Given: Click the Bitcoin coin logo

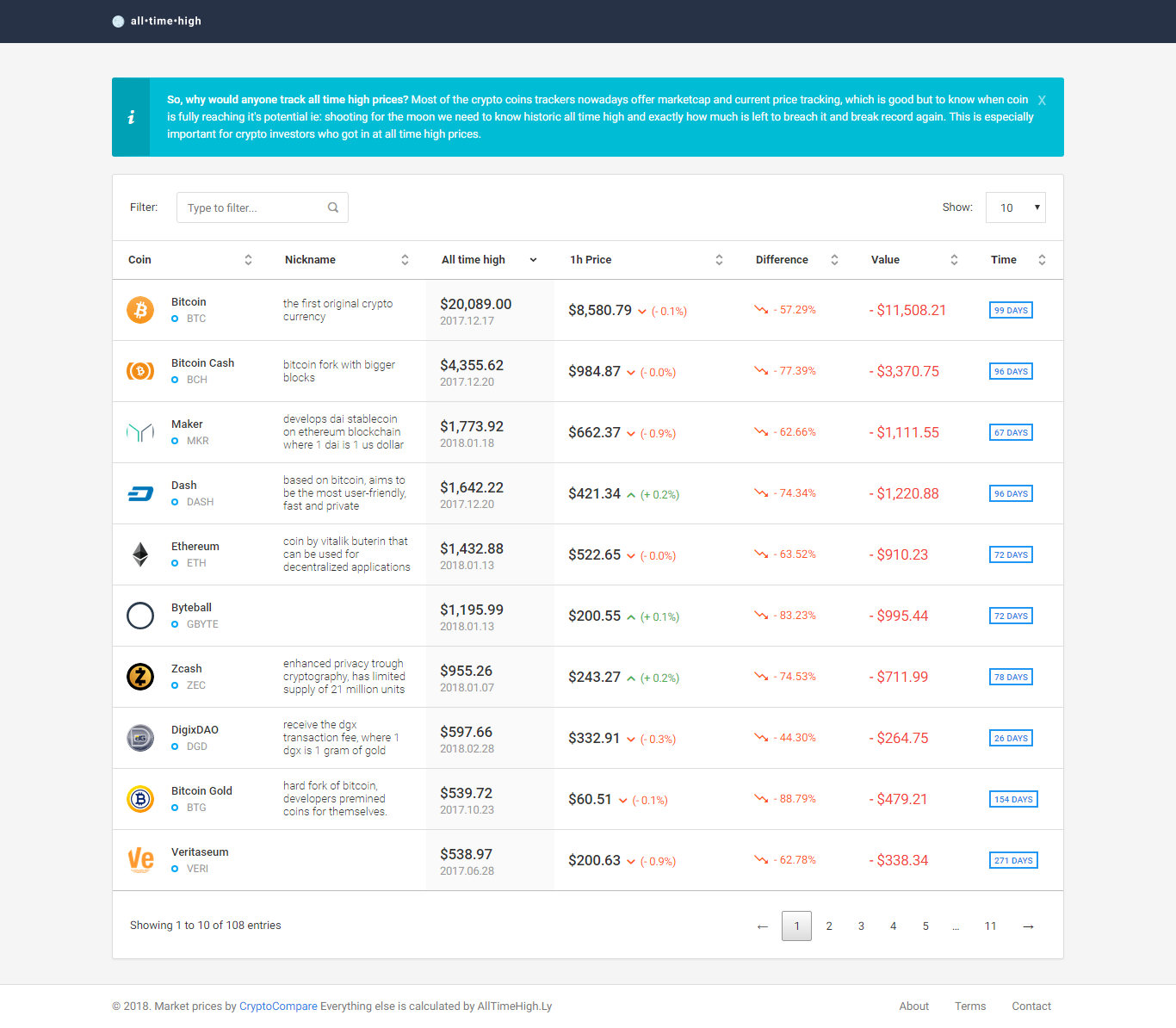Looking at the screenshot, I should click(140, 310).
